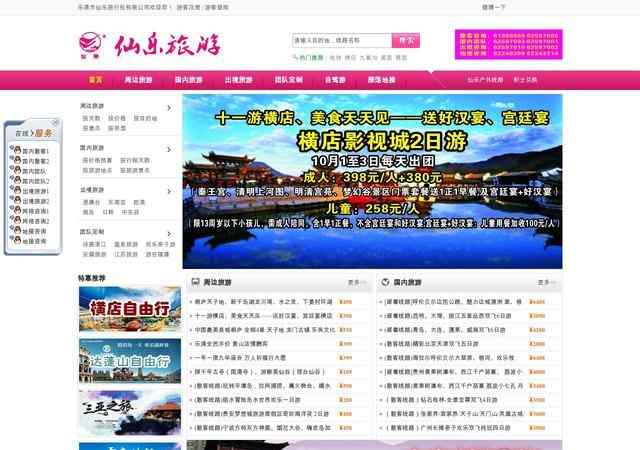Open 更多 for the 周边旅游 list

[356, 282]
